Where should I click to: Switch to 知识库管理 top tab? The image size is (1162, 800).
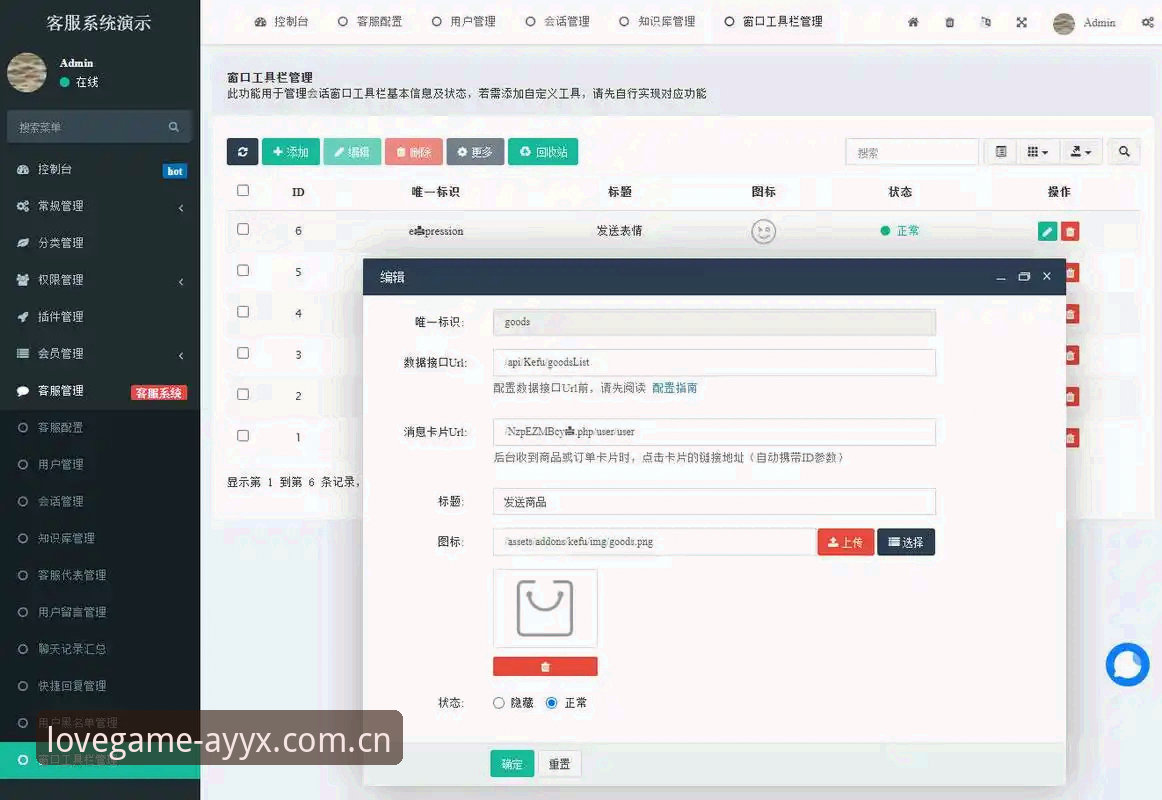[657, 21]
